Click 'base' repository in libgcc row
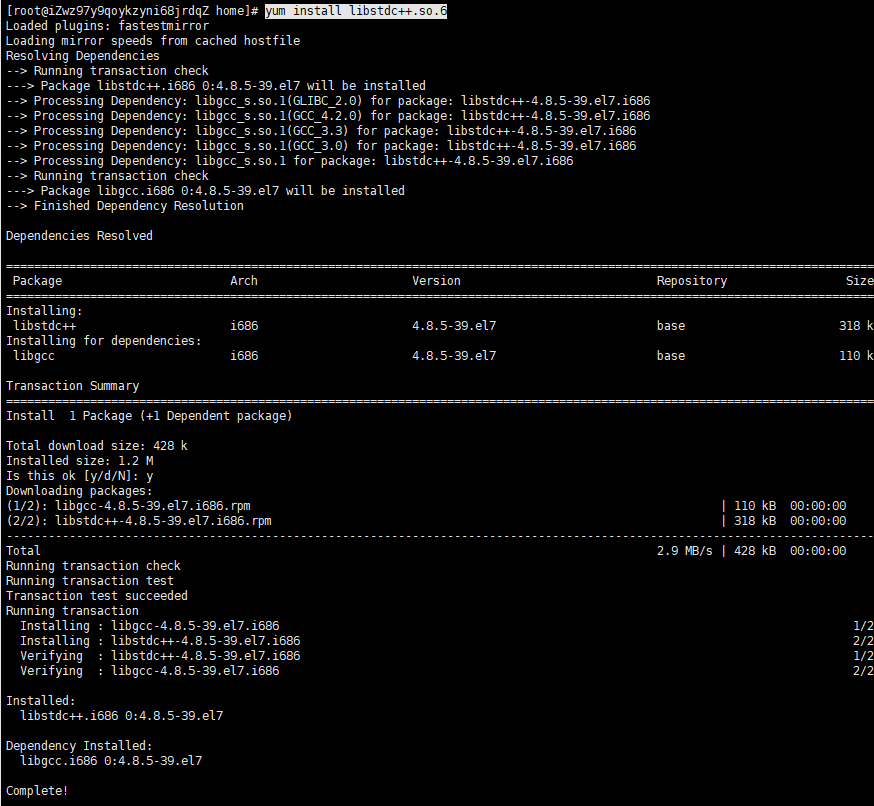 (671, 356)
